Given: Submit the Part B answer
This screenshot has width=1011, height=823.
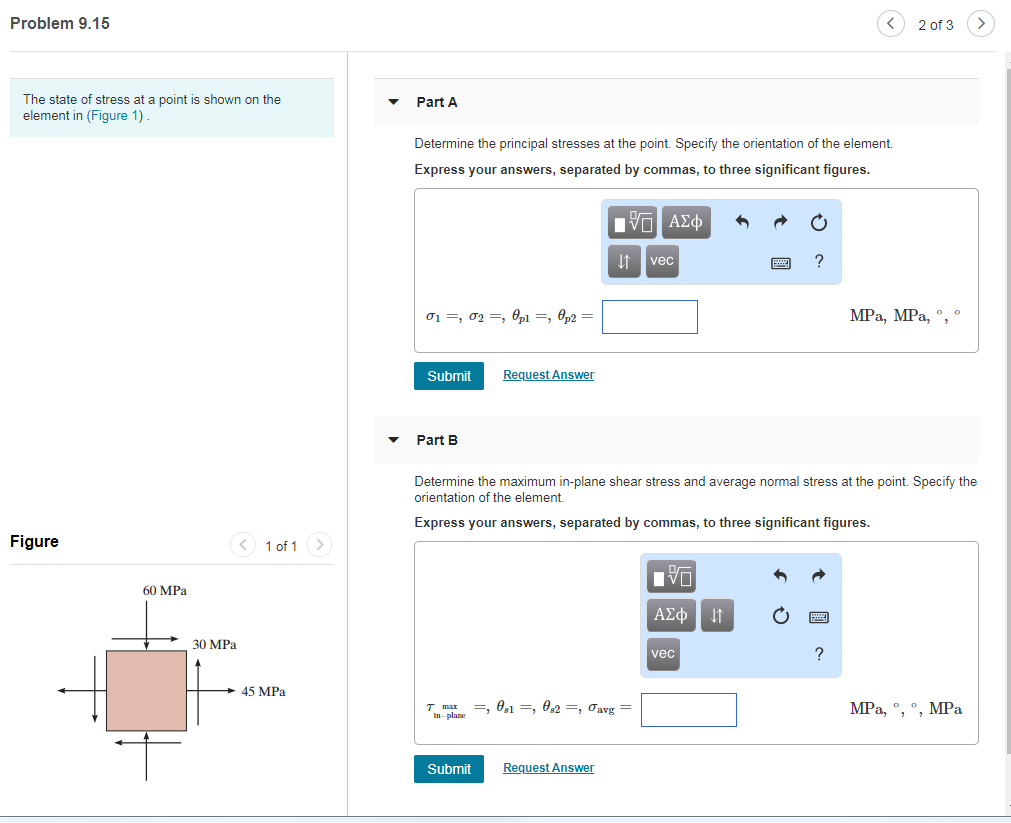Looking at the screenshot, I should (449, 769).
